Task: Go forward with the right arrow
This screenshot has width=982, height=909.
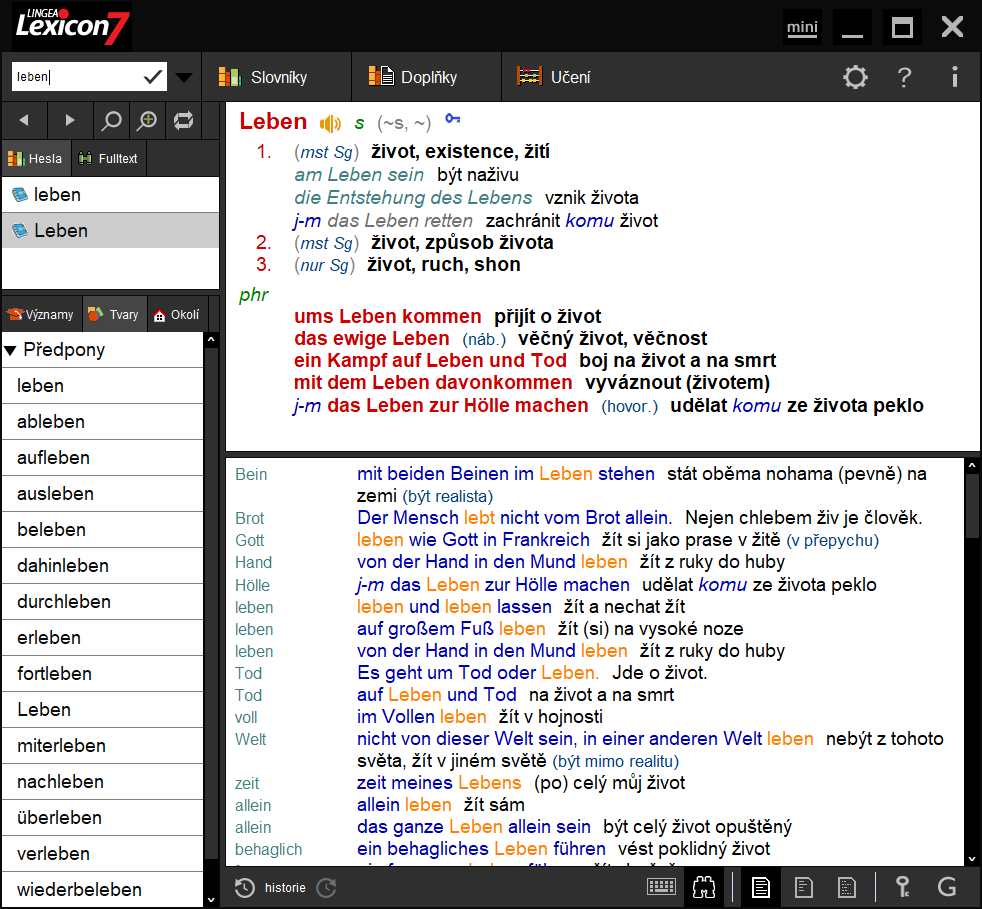Action: (x=70, y=120)
